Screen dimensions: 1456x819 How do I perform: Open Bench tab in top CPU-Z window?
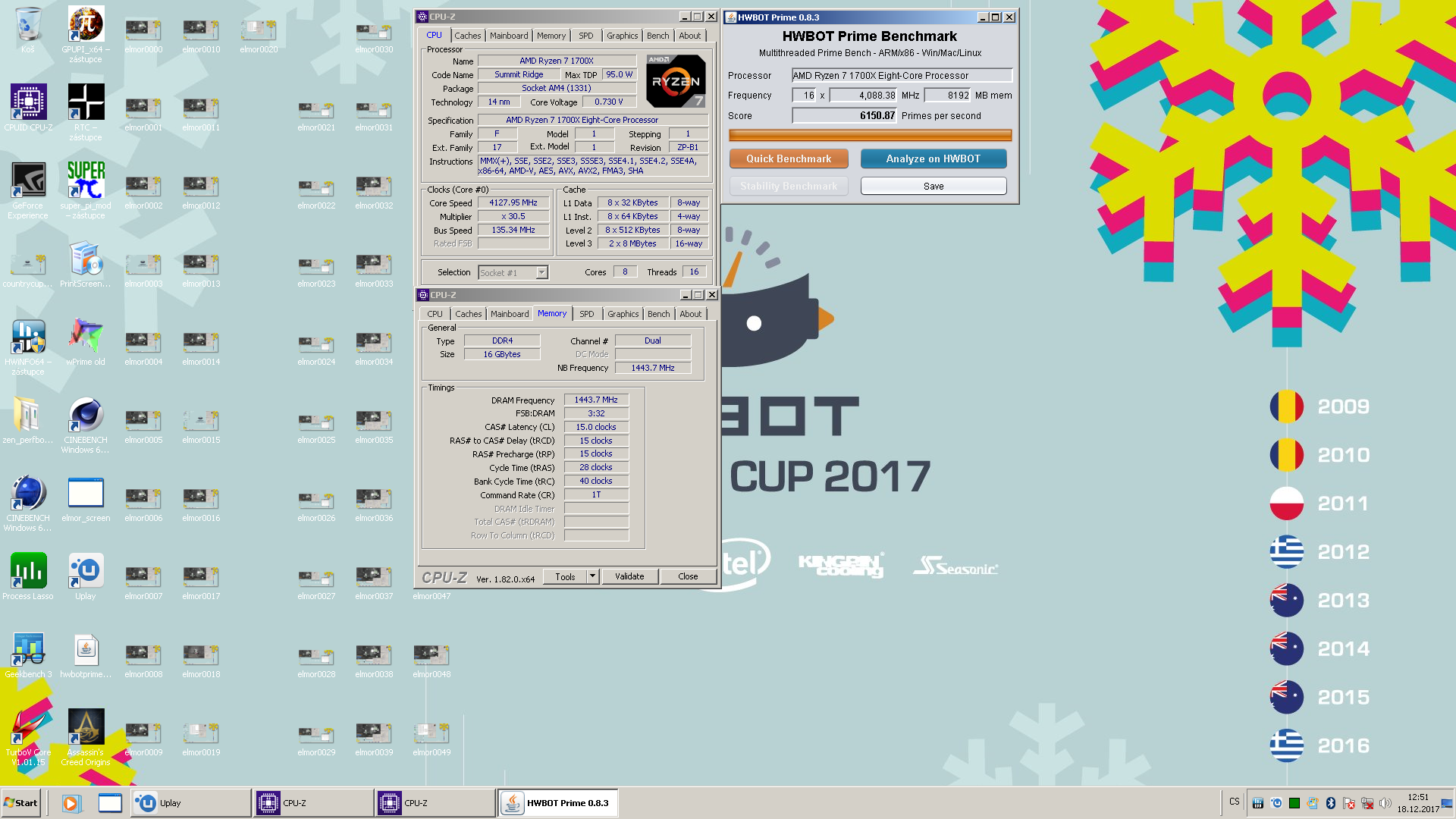pyautogui.click(x=657, y=36)
